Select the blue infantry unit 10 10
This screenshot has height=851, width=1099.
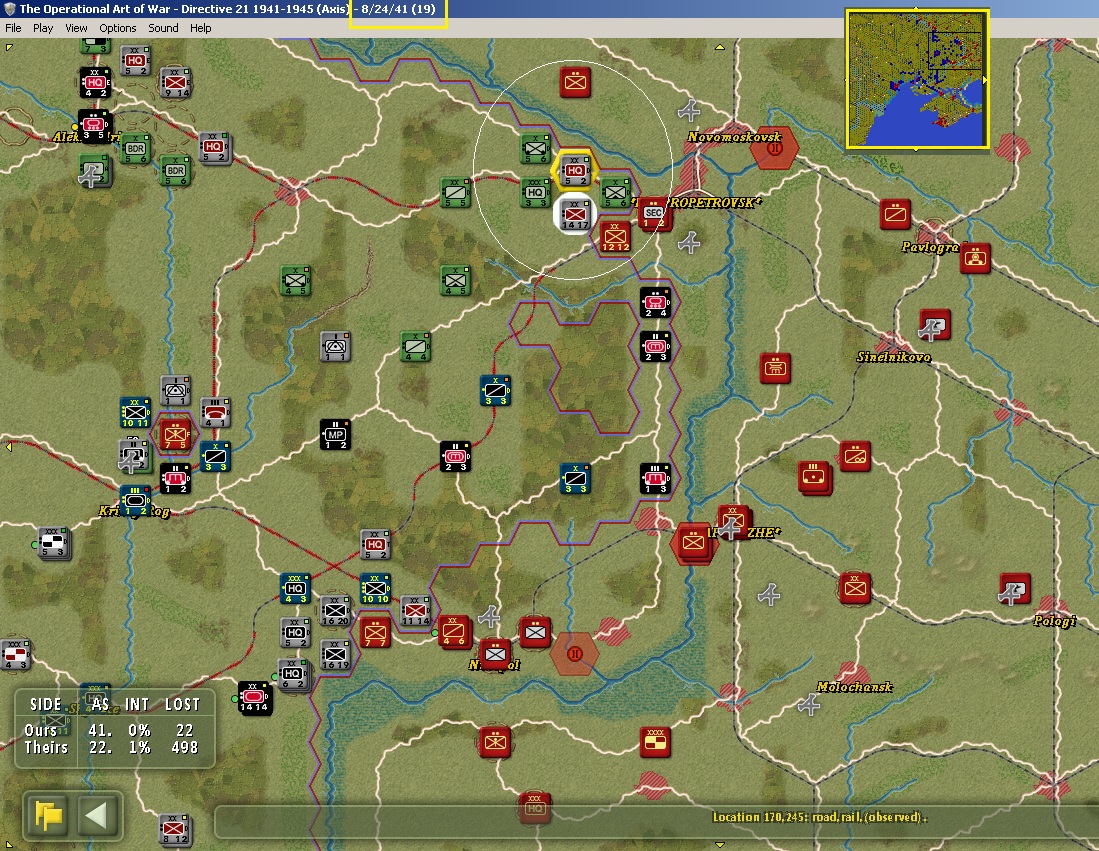375,588
